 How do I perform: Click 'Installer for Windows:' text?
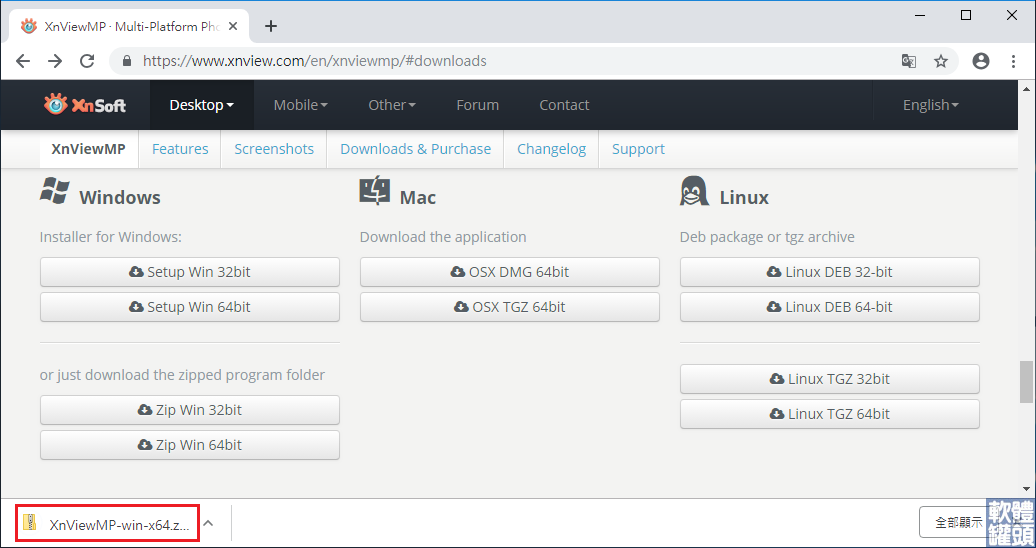[110, 237]
